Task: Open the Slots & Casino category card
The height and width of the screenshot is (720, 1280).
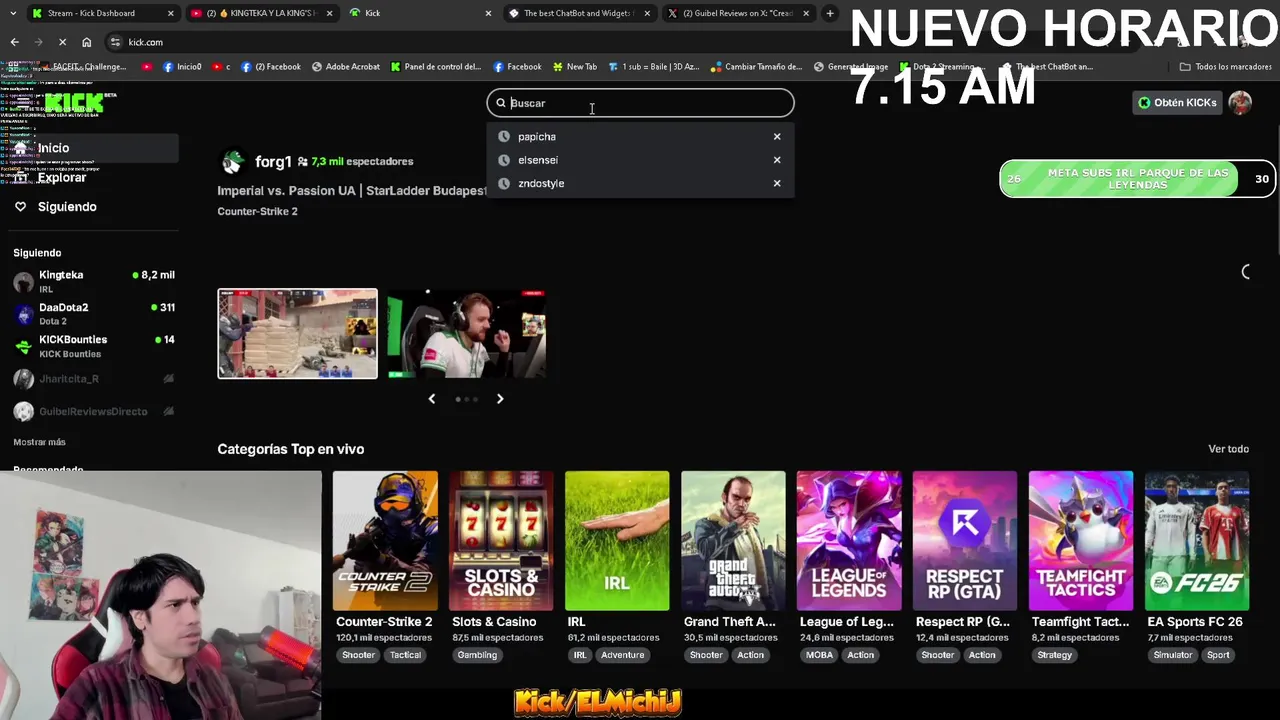Action: [501, 541]
